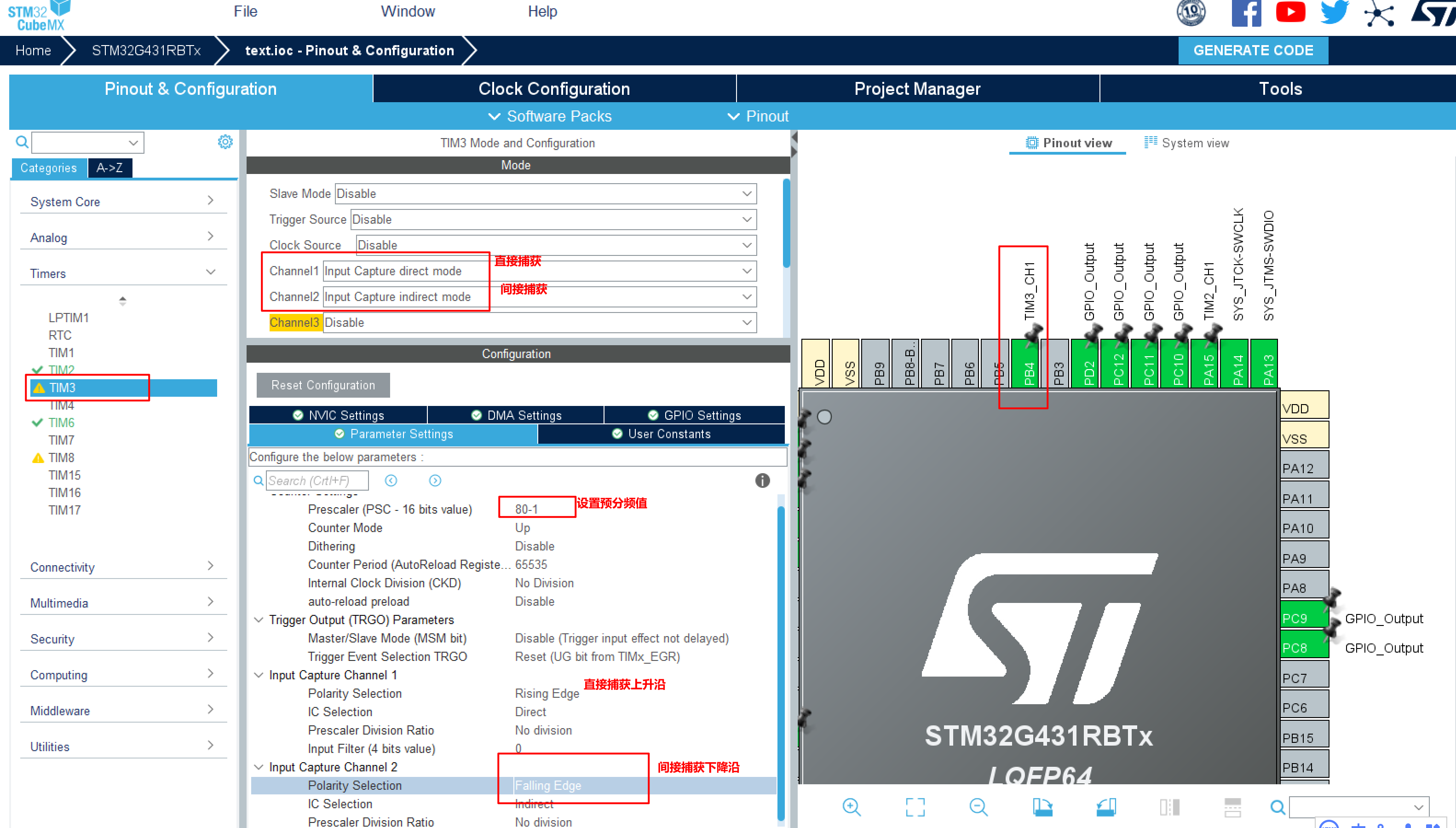Open NVIC Settings tab
The width and height of the screenshot is (1456, 828).
pos(338,415)
